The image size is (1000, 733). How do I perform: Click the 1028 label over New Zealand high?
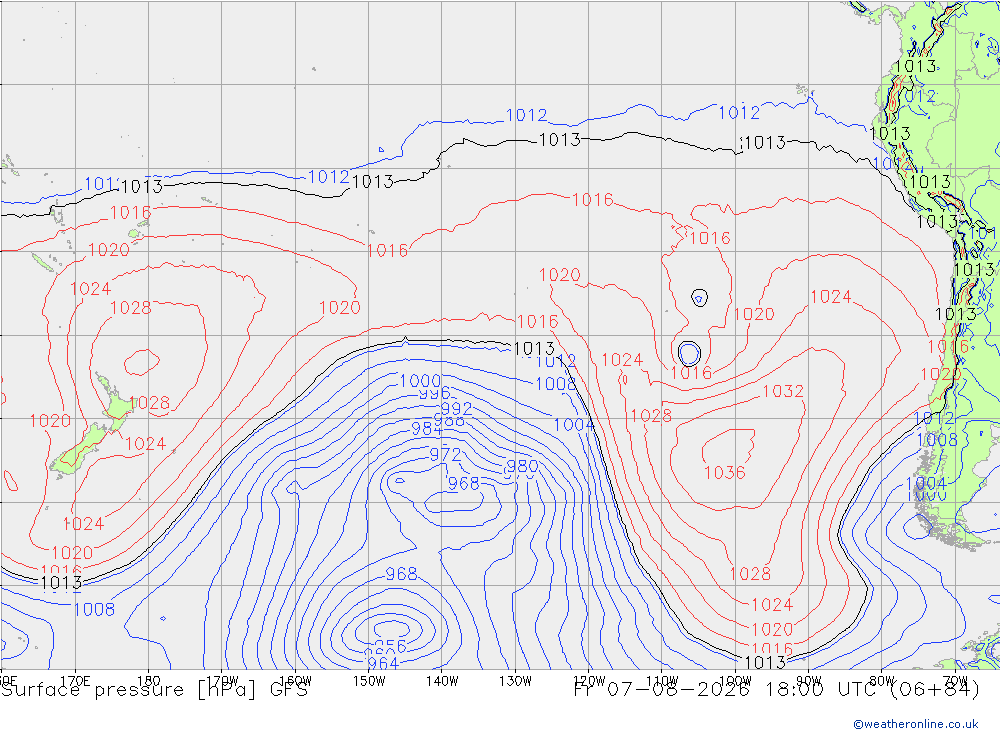(x=131, y=308)
